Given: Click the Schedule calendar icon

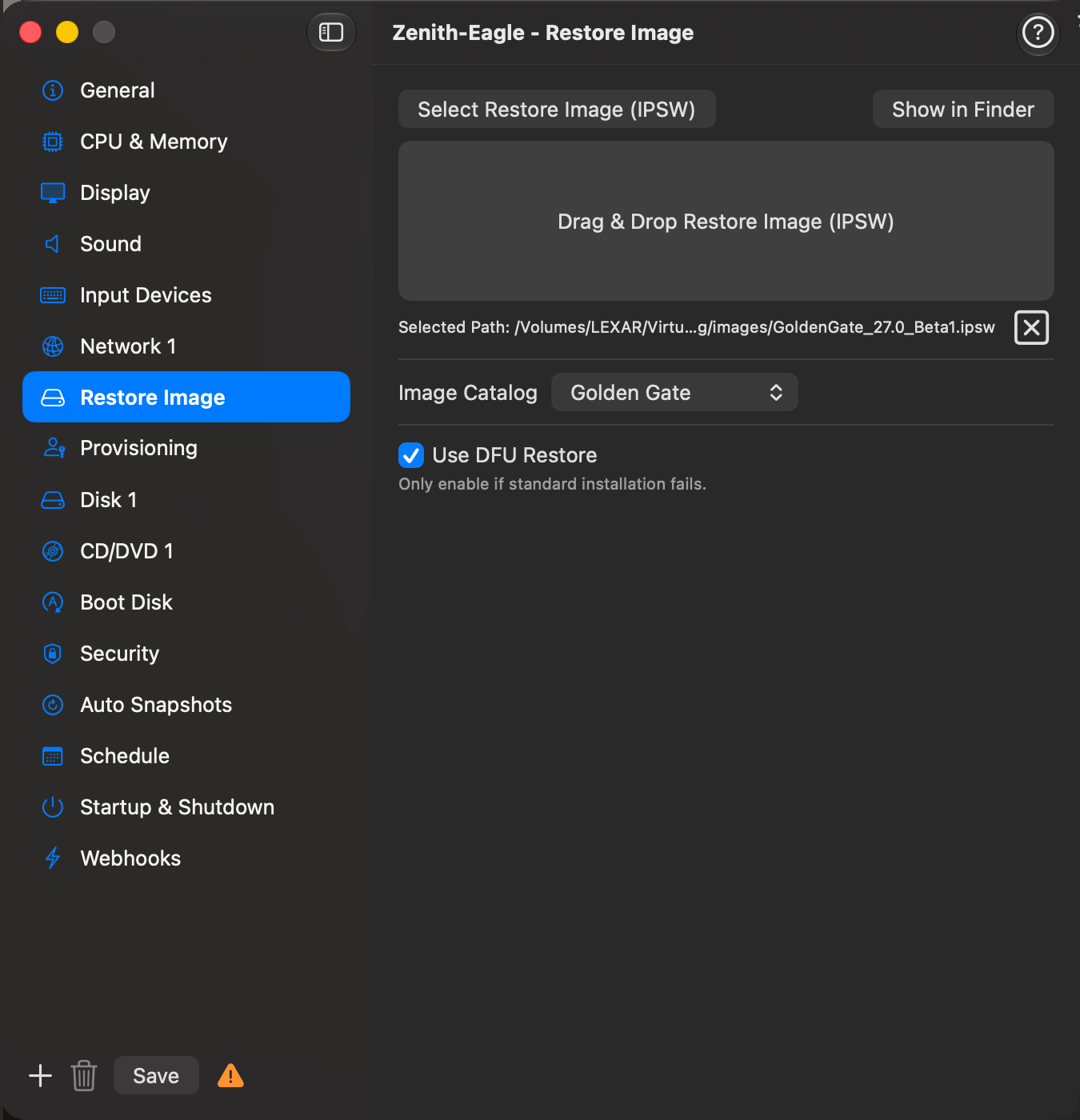Looking at the screenshot, I should 53,756.
